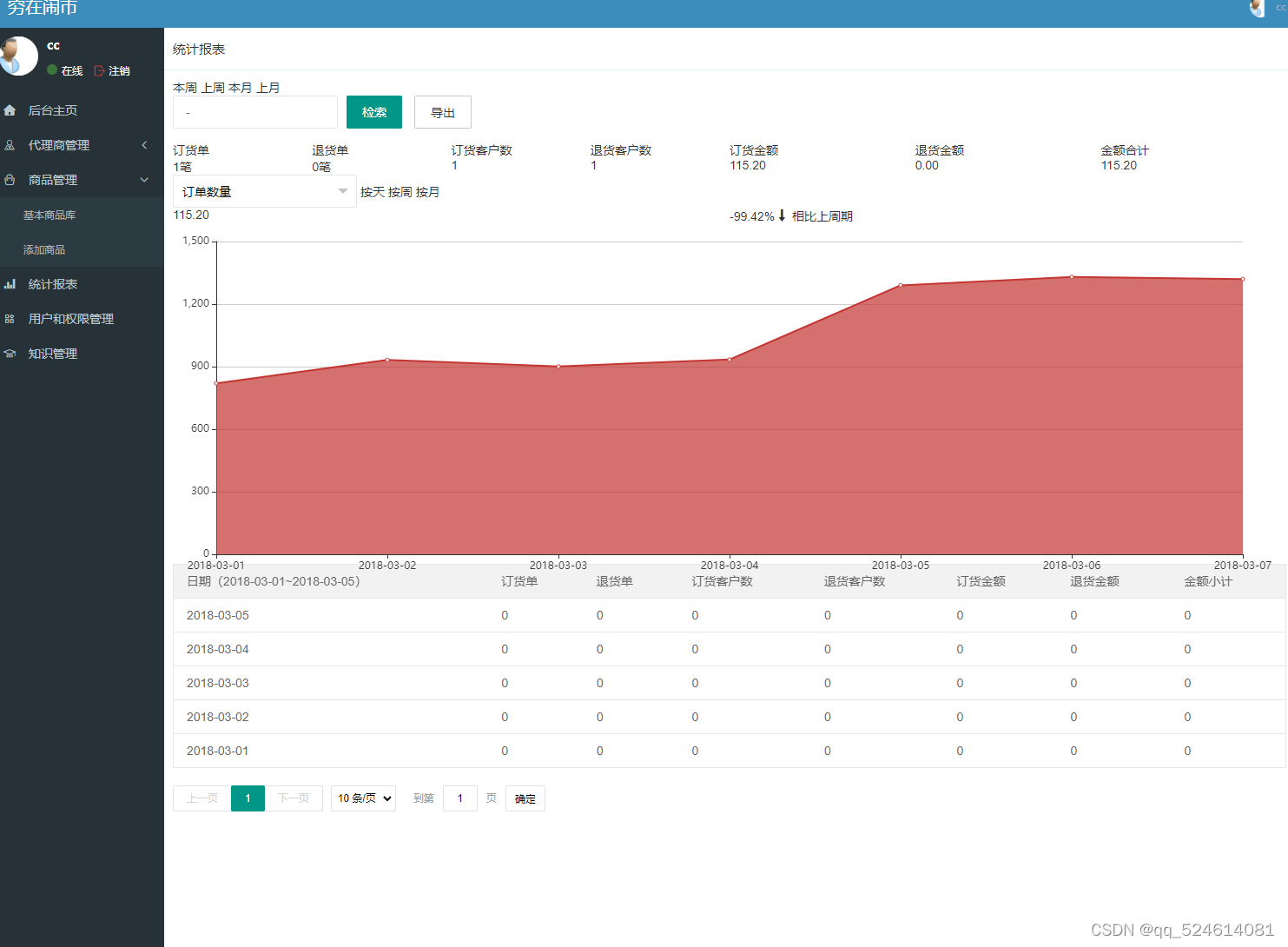Click the 下一页 next page button

(294, 798)
